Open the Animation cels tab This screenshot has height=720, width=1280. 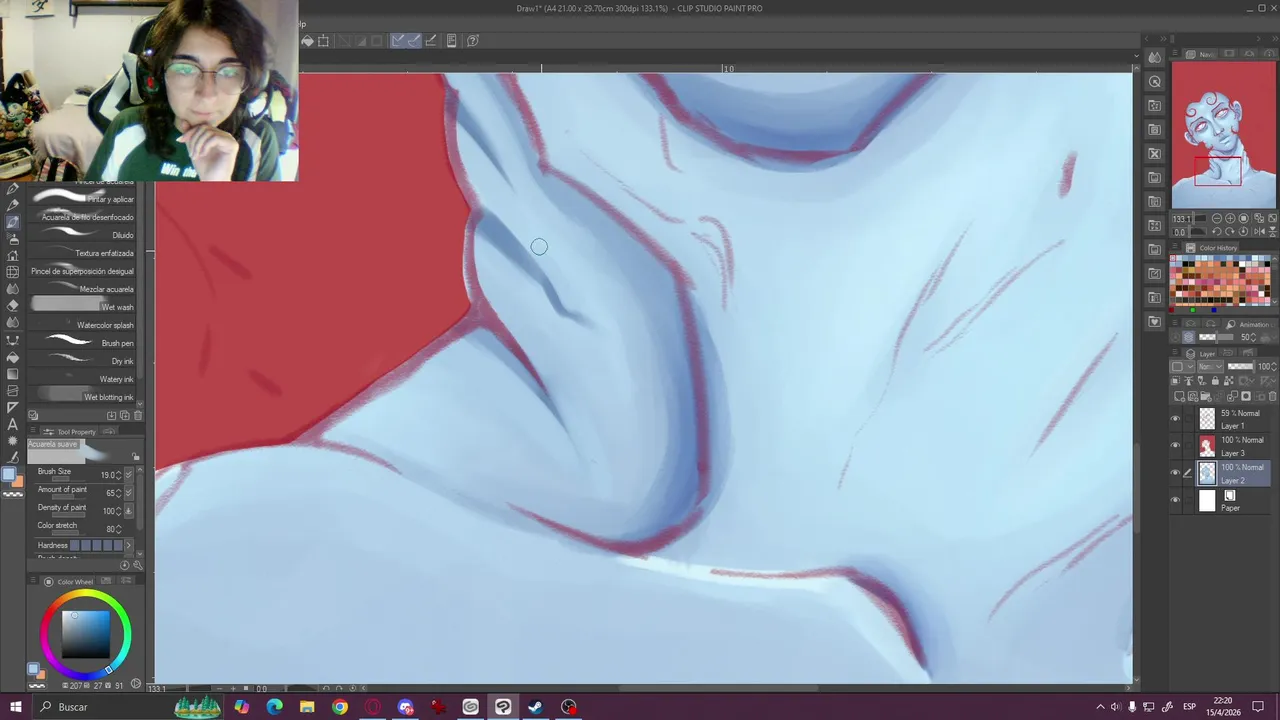(x=1248, y=324)
